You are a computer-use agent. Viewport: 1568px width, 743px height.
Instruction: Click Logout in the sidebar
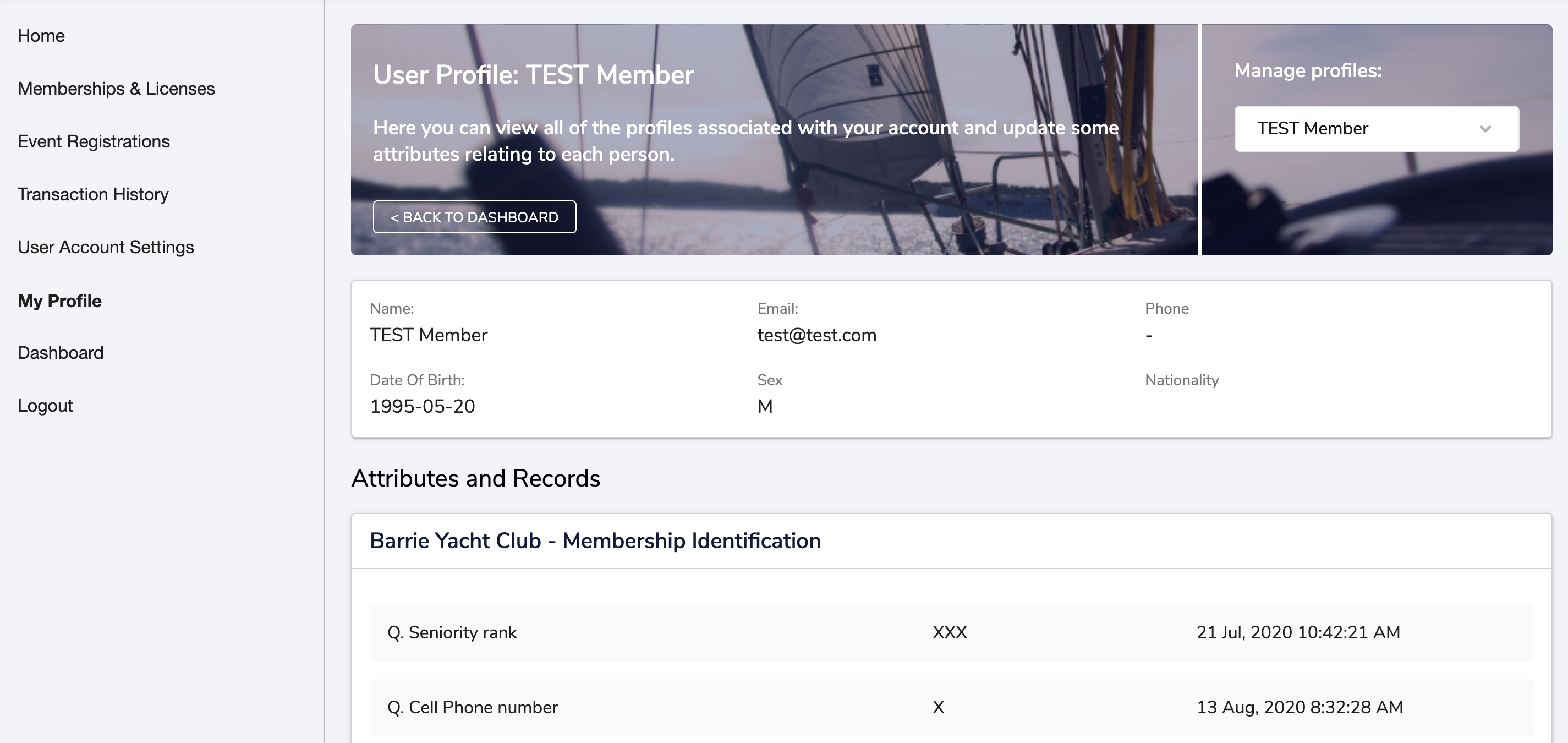[45, 406]
